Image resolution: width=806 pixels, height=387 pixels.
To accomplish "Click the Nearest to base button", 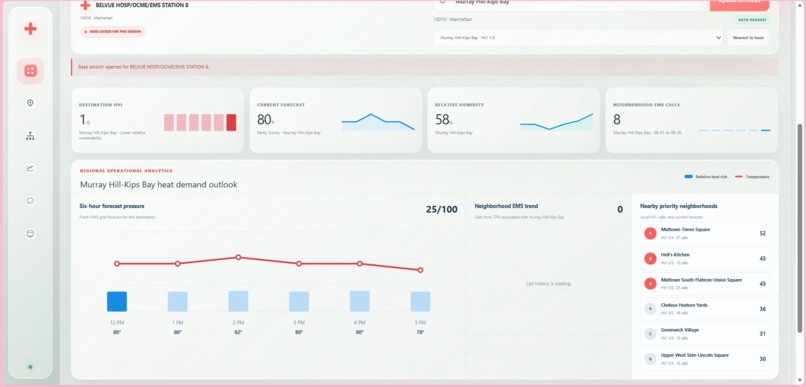I will (748, 38).
